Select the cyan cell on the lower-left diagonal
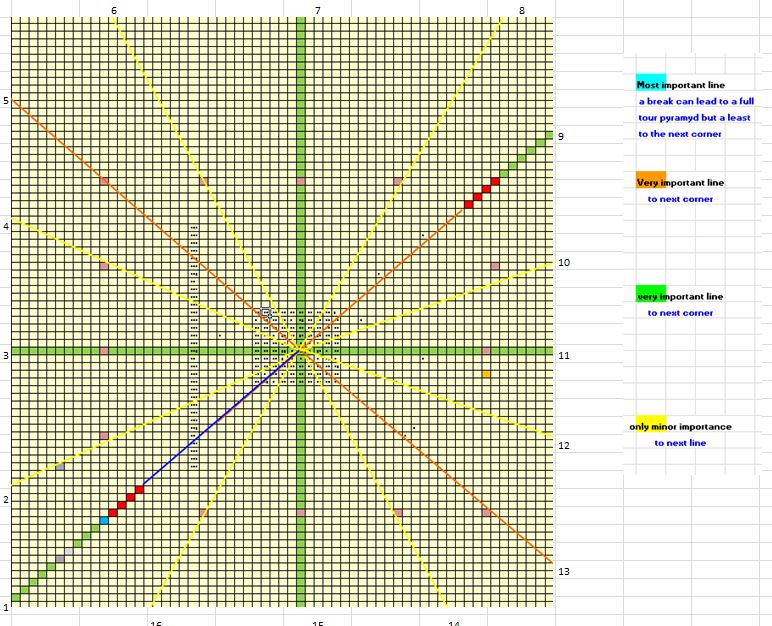This screenshot has width=772, height=626. point(104,520)
